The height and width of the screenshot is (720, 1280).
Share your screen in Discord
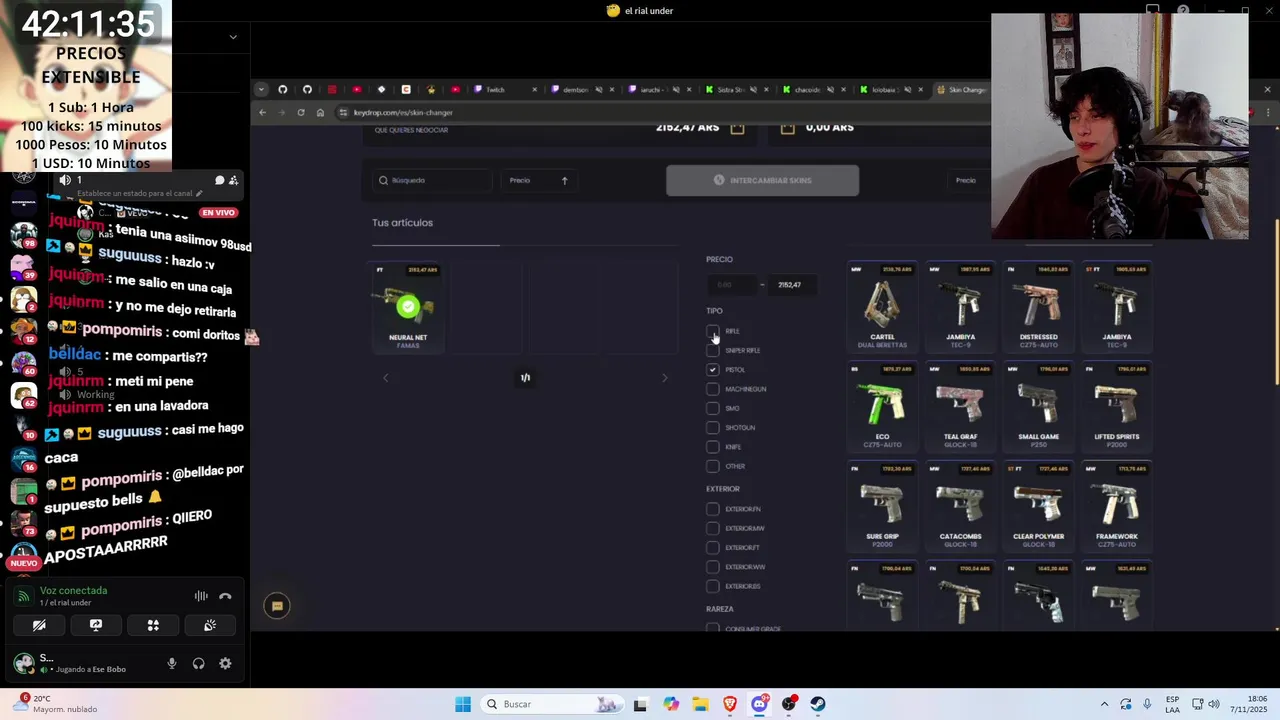click(x=96, y=625)
